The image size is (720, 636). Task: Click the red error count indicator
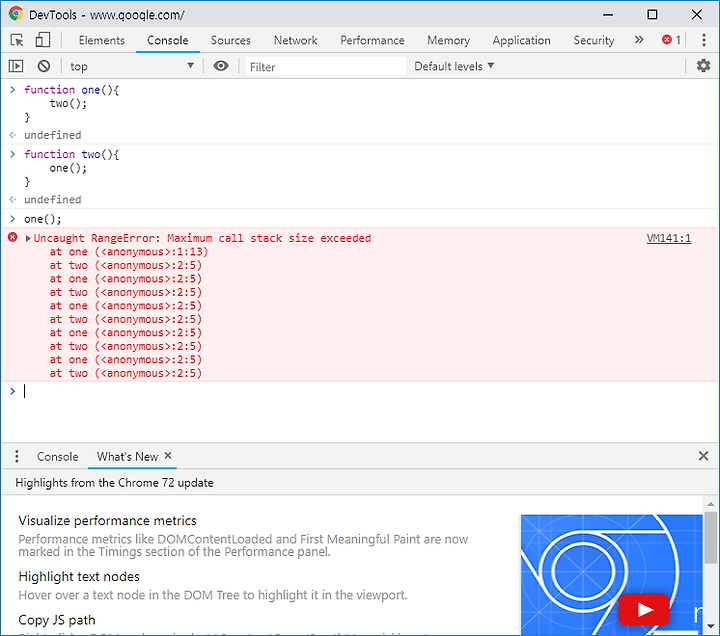671,40
